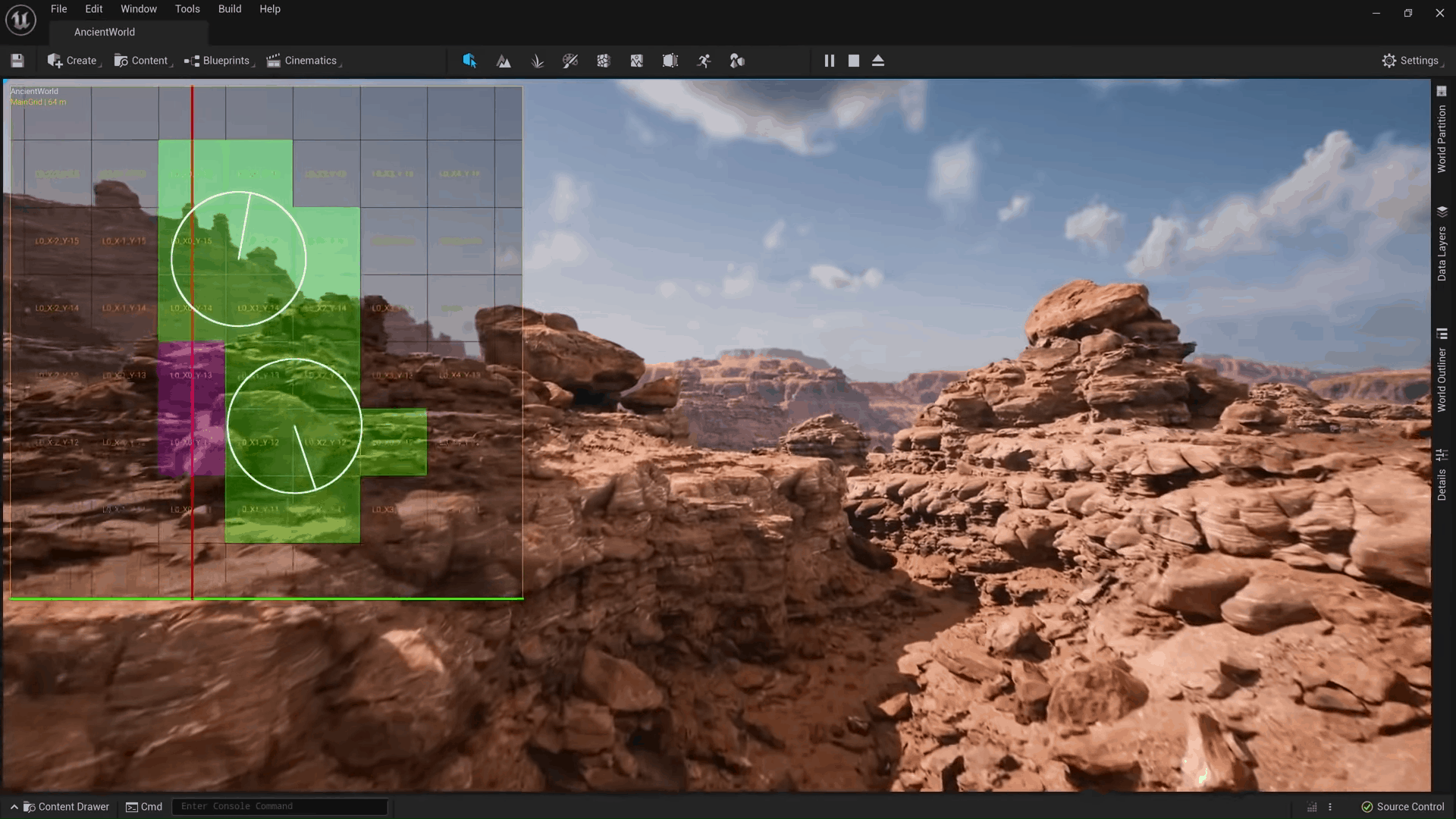1456x819 pixels.
Task: Switch to the AncientWorld tab
Action: [x=105, y=32]
